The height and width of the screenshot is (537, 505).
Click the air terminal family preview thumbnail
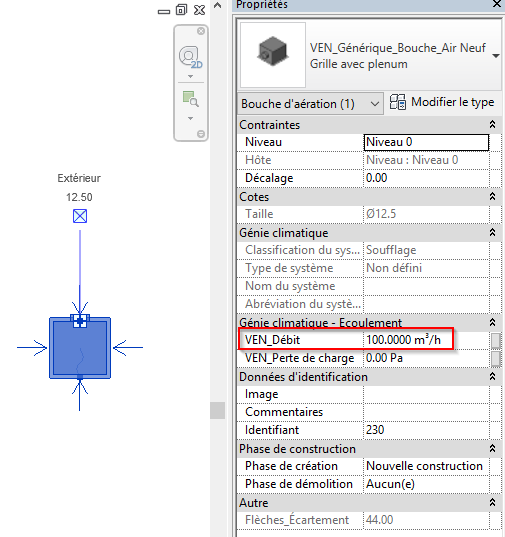(x=273, y=55)
